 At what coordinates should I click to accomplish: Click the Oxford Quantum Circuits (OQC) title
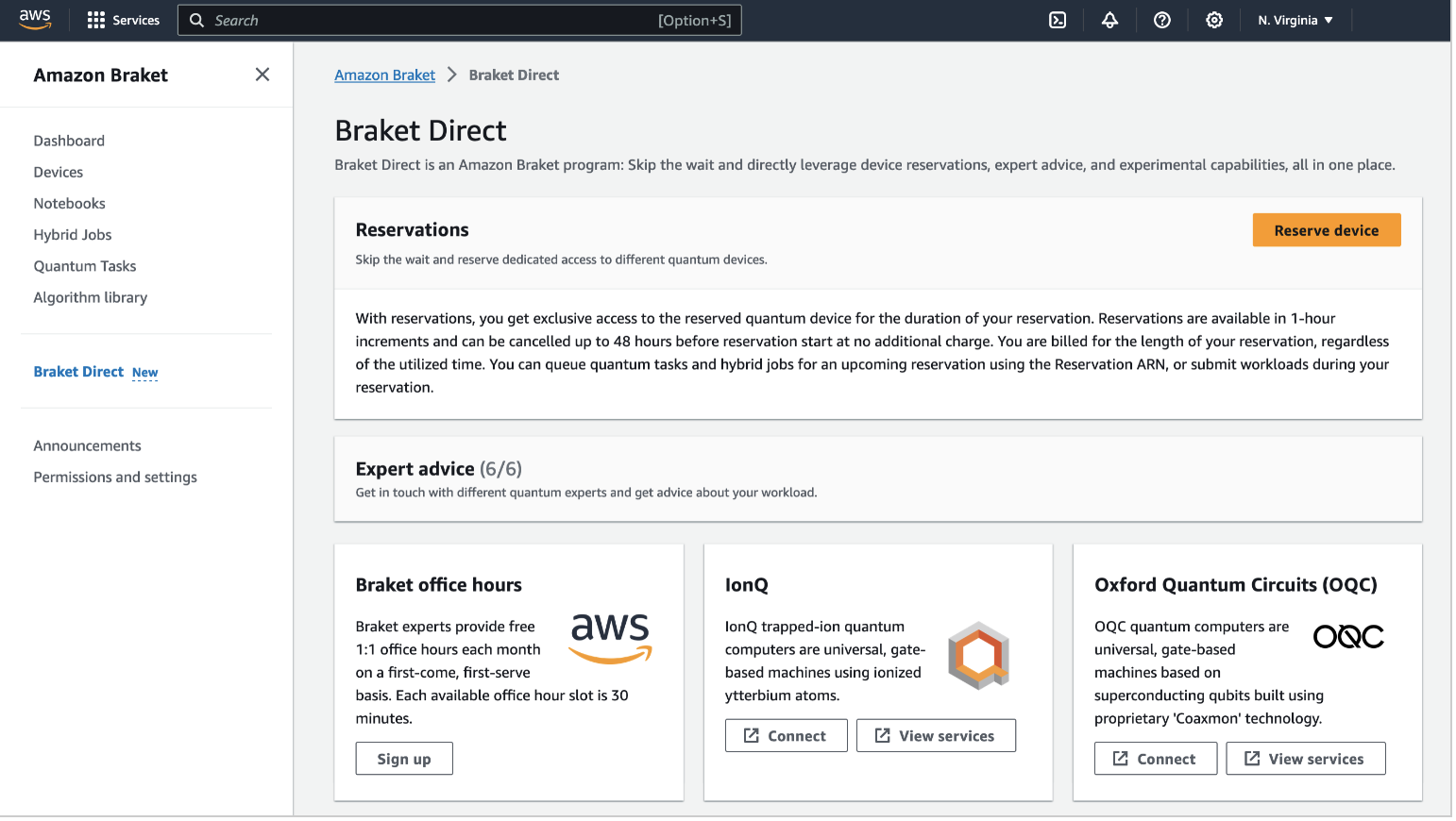click(1236, 584)
